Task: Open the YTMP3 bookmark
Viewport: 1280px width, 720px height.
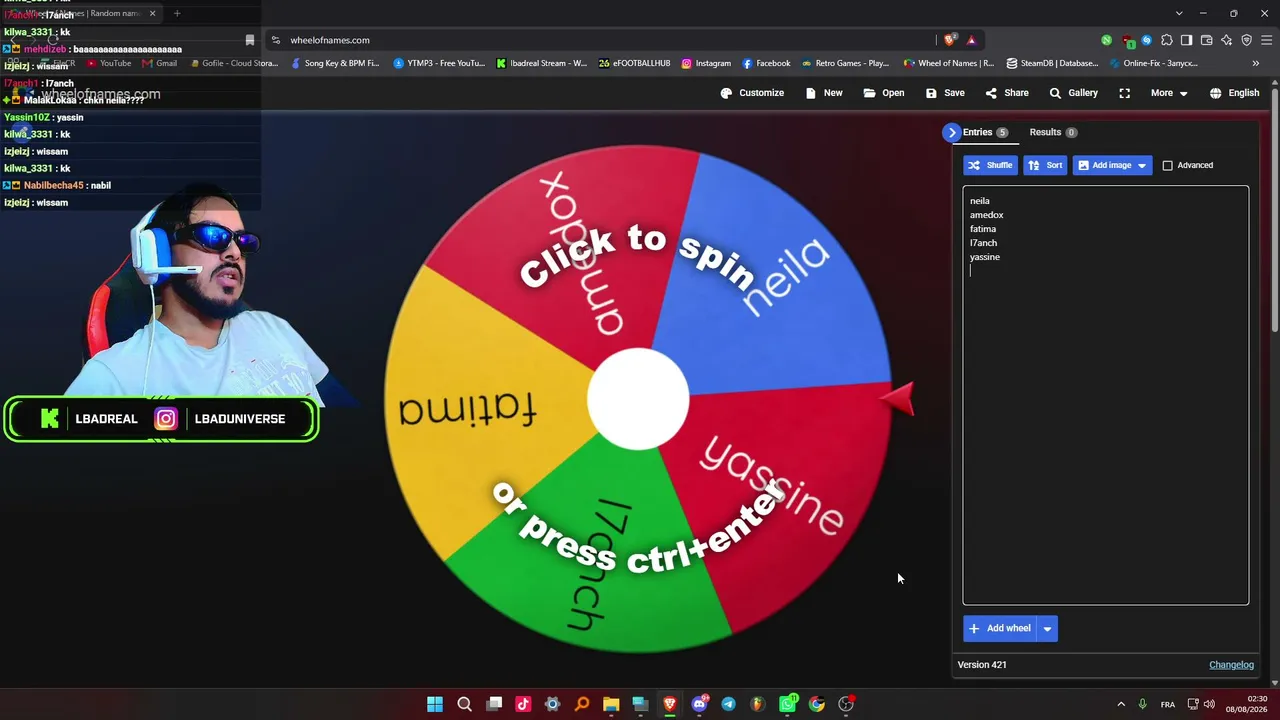Action: tap(439, 63)
